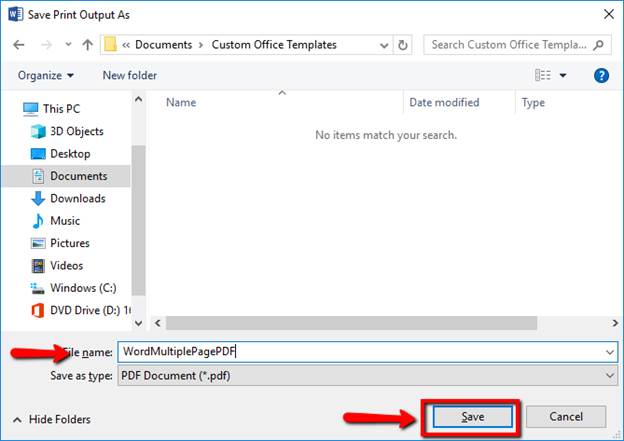Open the change view options dropdown

point(563,75)
